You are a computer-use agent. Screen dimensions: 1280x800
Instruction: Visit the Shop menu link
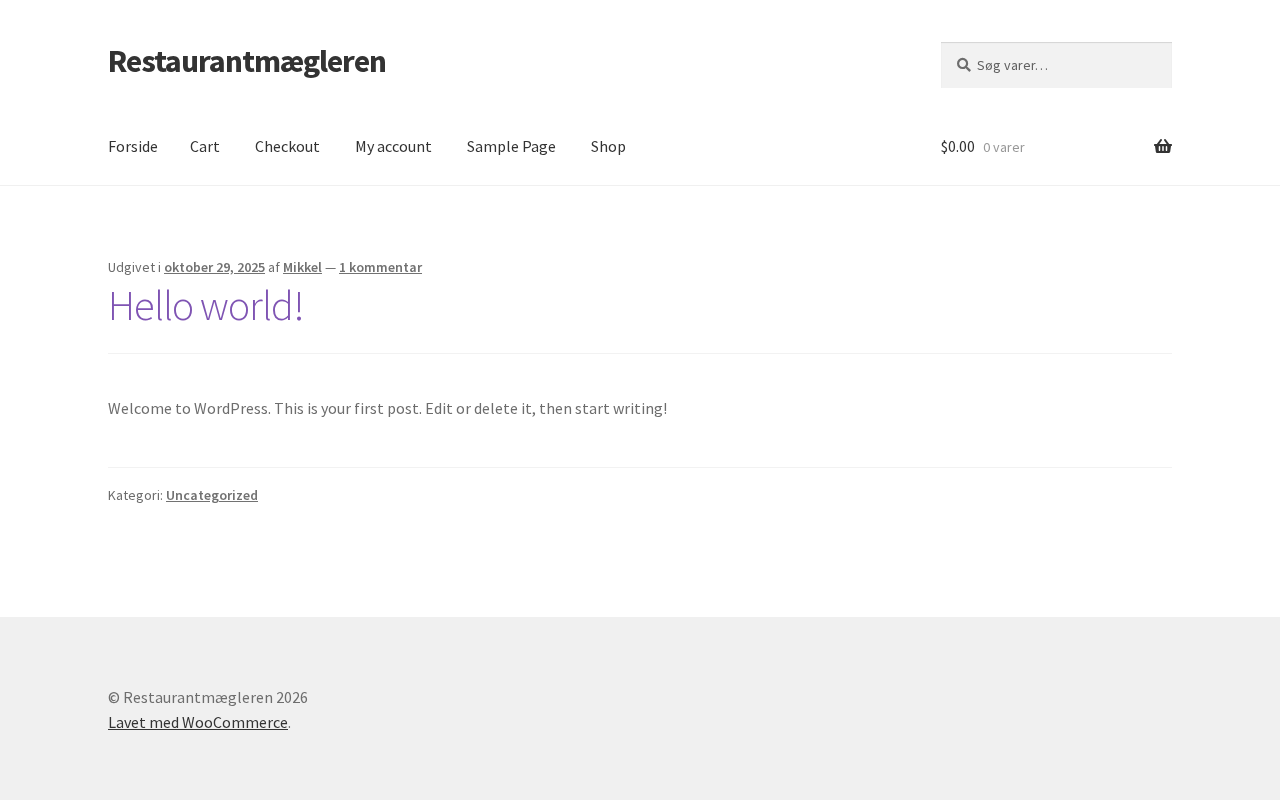point(608,146)
